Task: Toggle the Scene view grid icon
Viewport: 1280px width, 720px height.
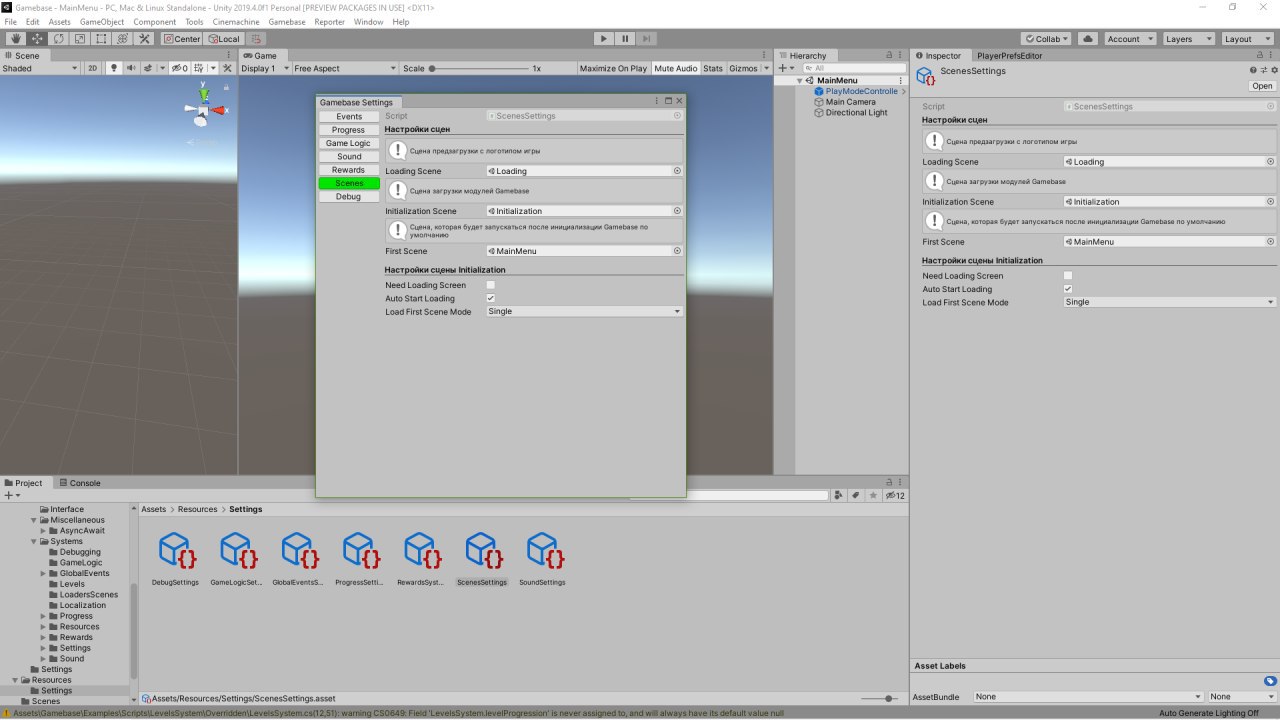Action: [198, 68]
